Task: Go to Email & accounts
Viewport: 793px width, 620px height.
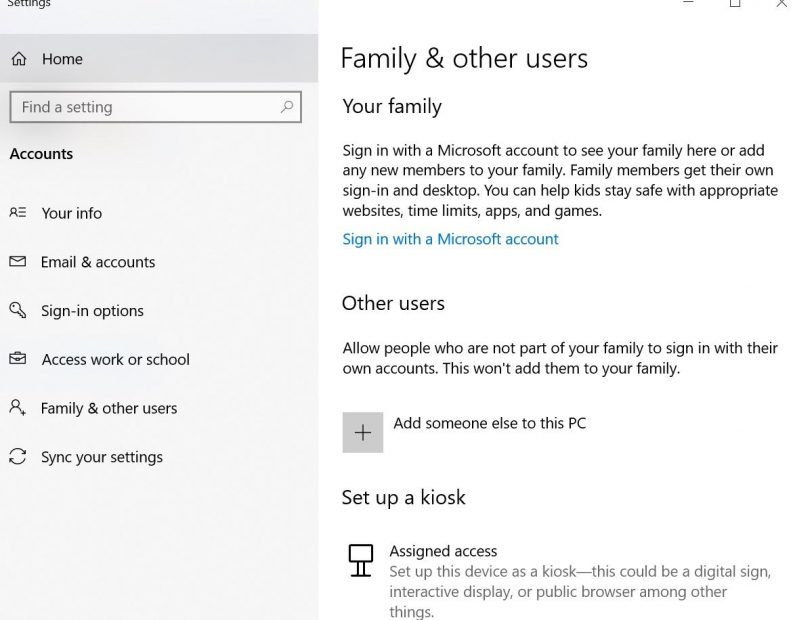Action: point(98,262)
